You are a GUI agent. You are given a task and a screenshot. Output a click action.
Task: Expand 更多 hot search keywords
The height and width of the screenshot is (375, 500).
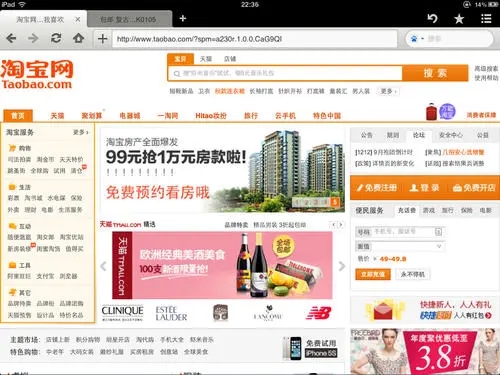click(388, 91)
